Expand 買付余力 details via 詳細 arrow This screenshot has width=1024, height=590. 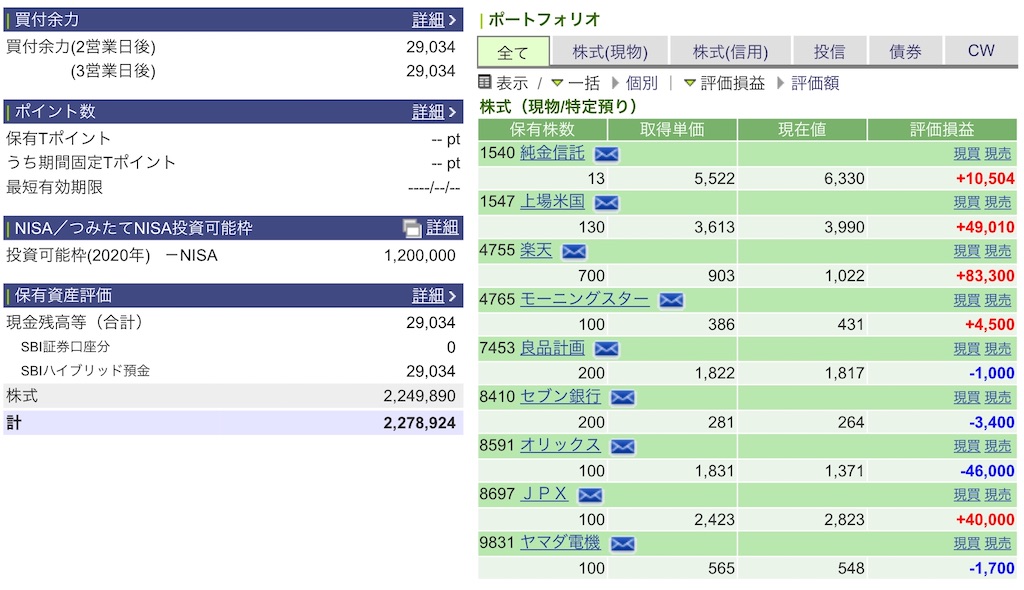tap(434, 20)
